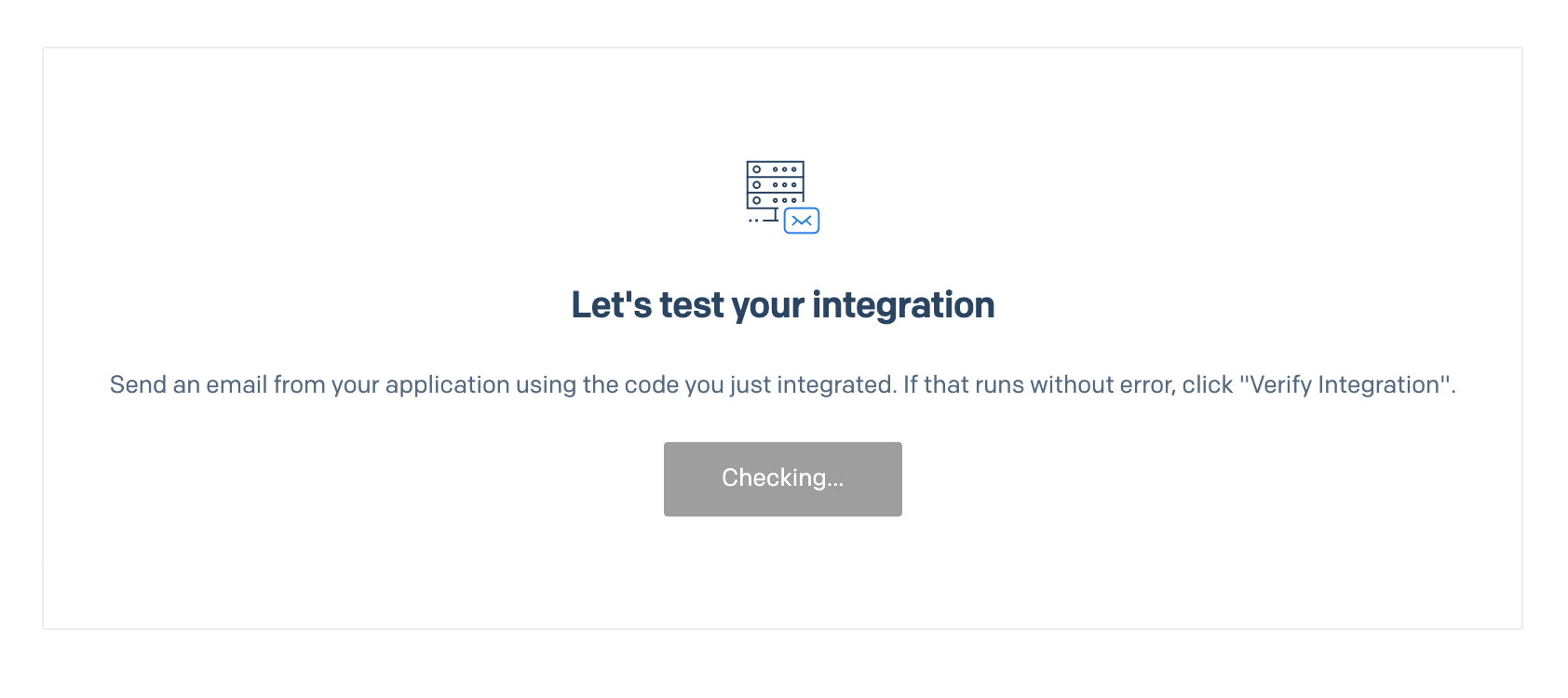Click the word "click" in the description
Image resolution: width=1568 pixels, height=698 pixels.
(x=1208, y=385)
